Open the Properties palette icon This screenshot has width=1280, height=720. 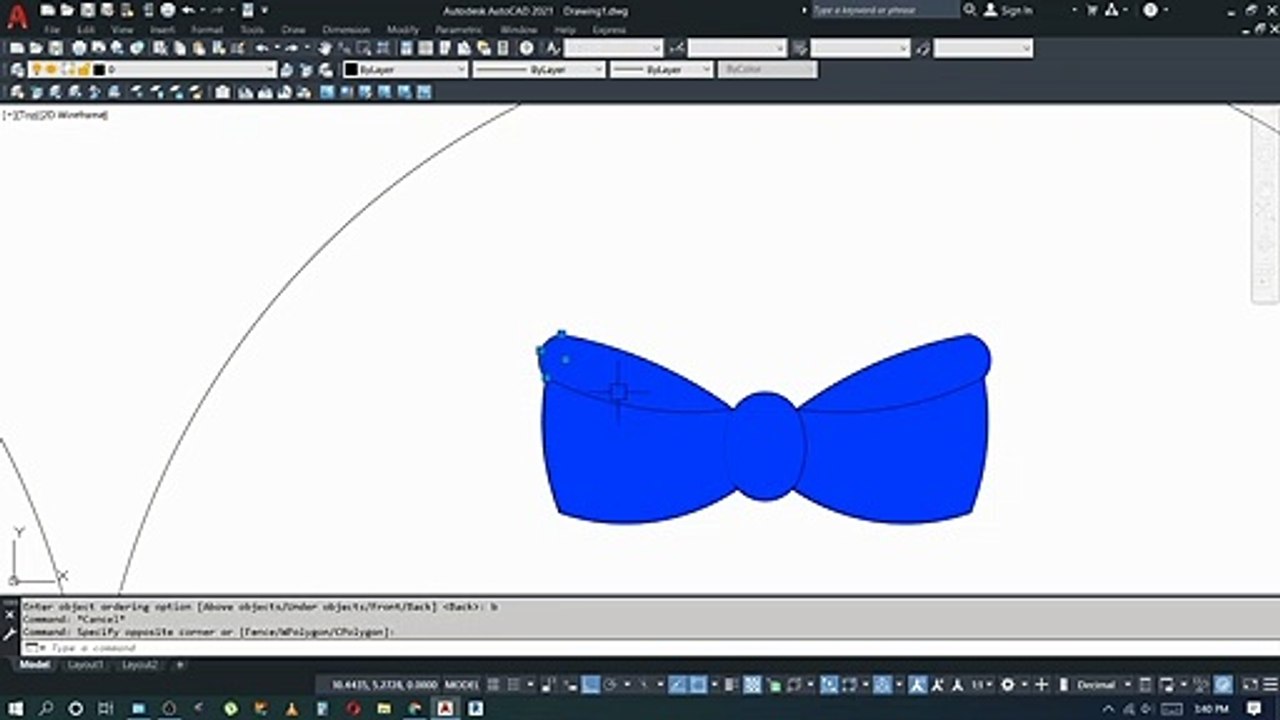point(406,48)
